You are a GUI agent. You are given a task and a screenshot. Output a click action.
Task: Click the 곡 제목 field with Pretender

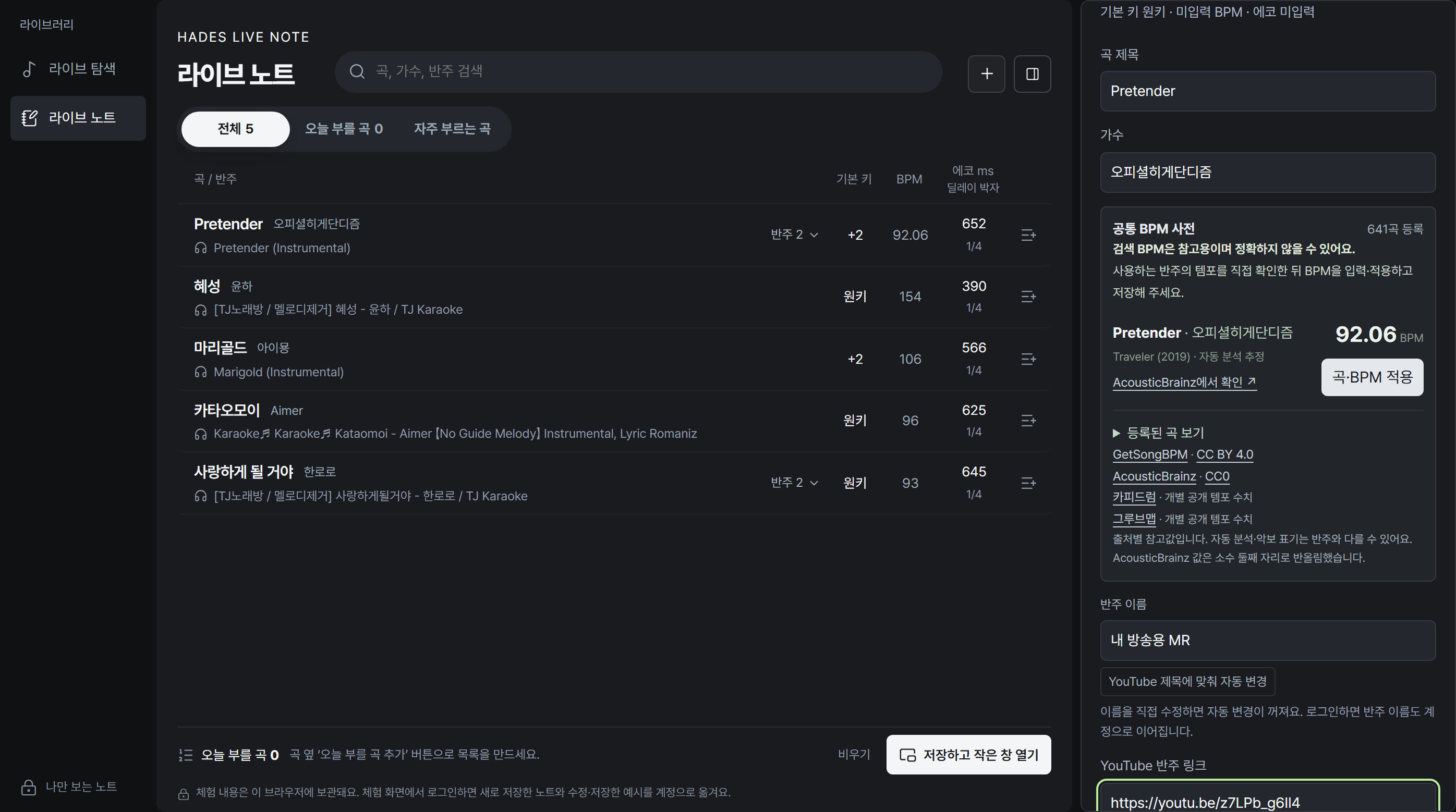coord(1267,91)
